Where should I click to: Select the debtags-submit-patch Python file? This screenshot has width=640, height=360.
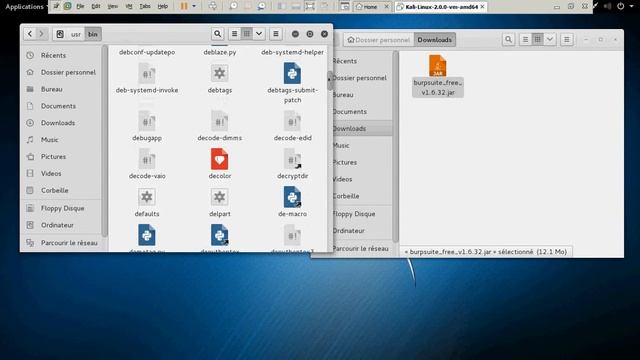tap(292, 73)
